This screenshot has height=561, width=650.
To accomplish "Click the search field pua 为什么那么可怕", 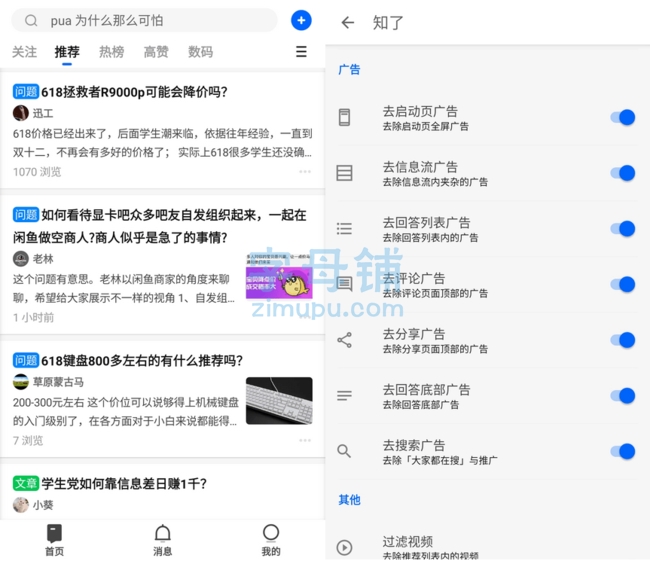I will coord(144,20).
